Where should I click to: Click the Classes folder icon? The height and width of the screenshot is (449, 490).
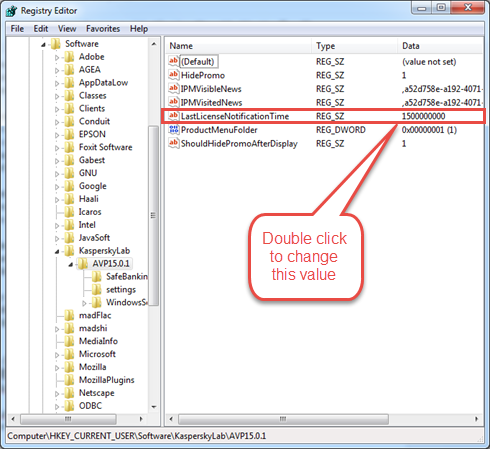[69, 96]
